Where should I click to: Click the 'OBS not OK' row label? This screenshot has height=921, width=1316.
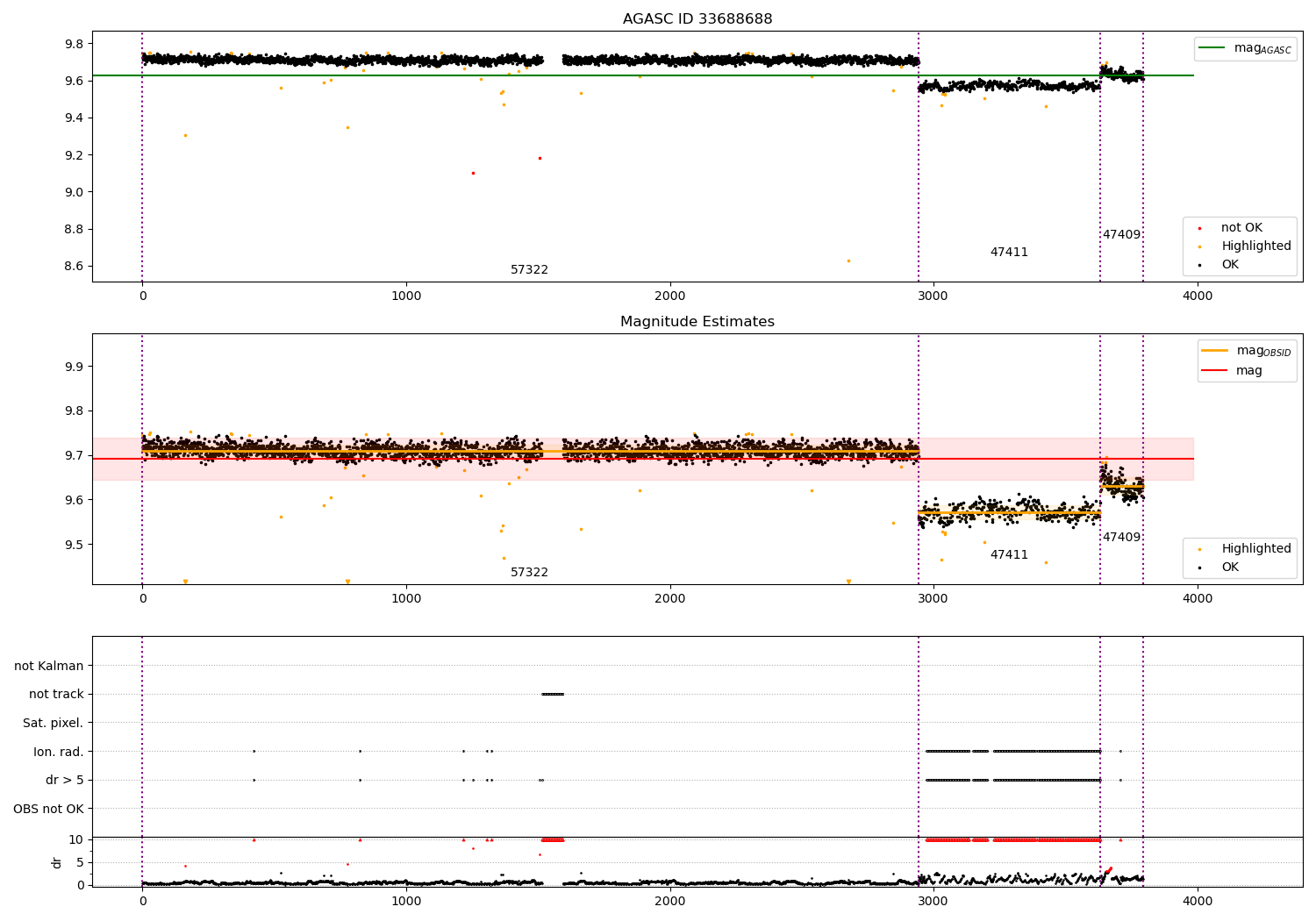coord(48,810)
